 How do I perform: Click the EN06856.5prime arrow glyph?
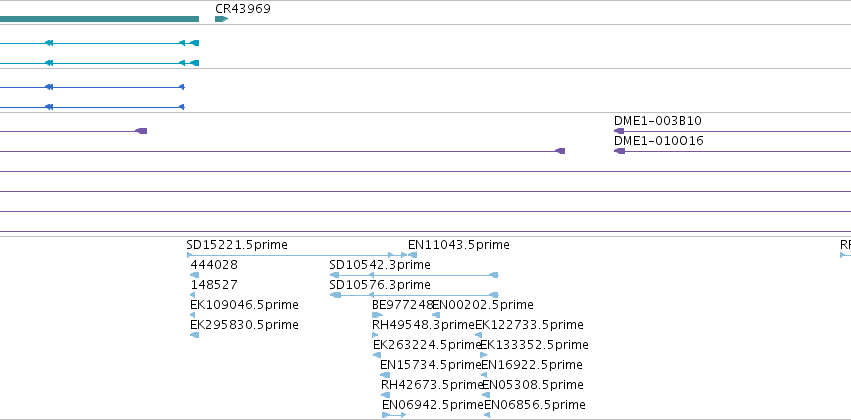(x=487, y=416)
